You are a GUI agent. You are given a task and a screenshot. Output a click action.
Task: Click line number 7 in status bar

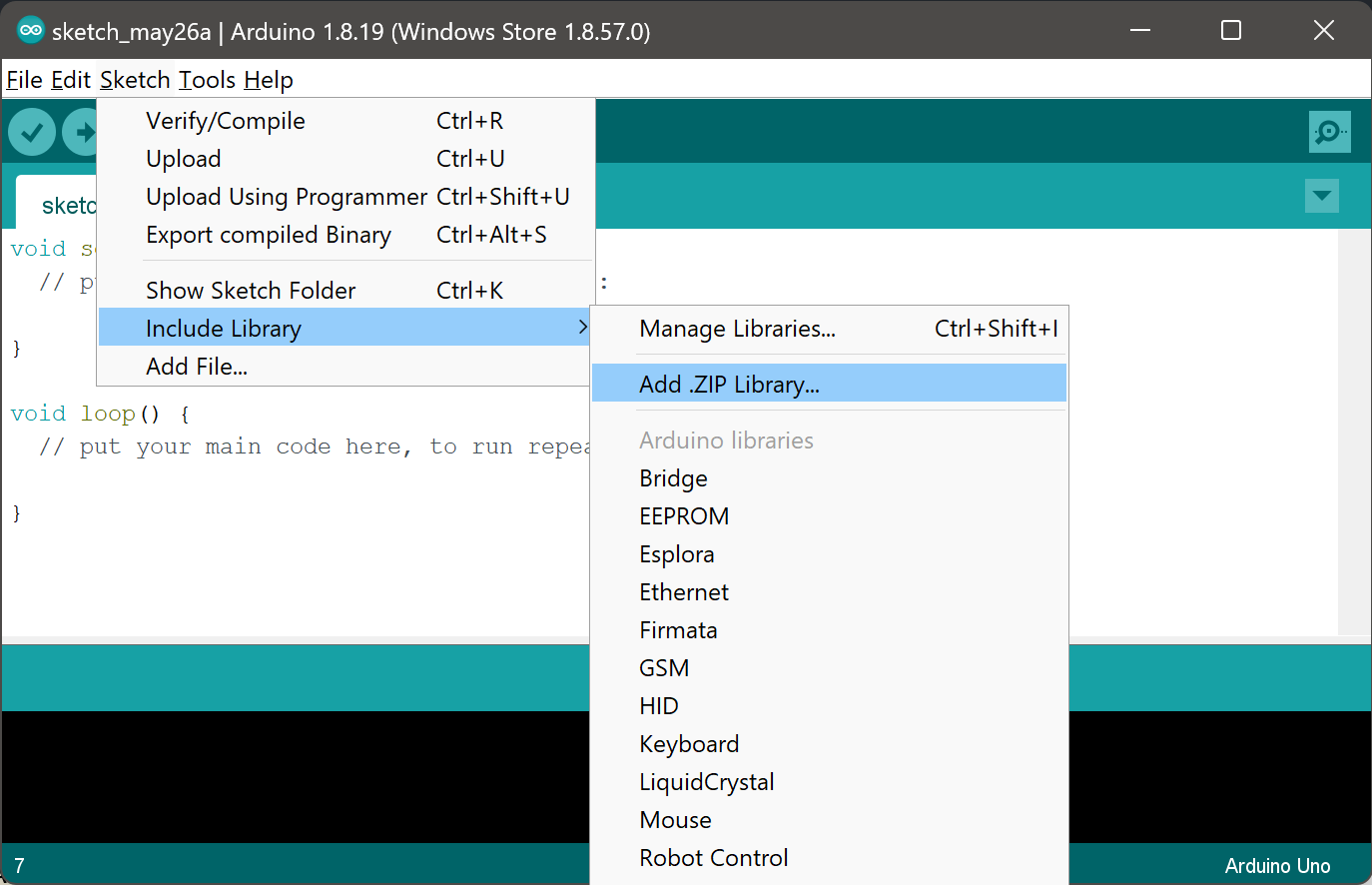pyautogui.click(x=19, y=866)
